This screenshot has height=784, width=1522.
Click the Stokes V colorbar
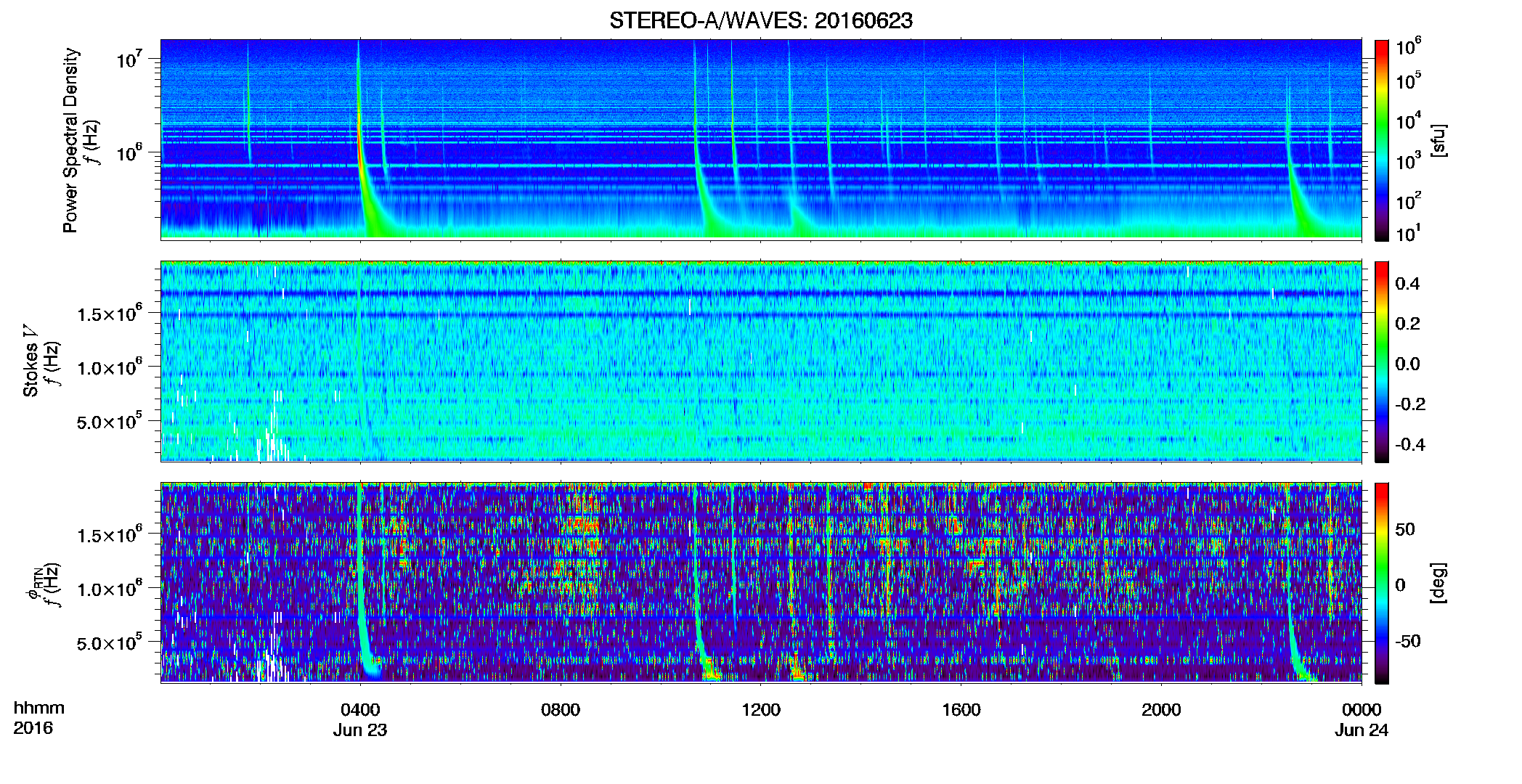(x=1381, y=362)
